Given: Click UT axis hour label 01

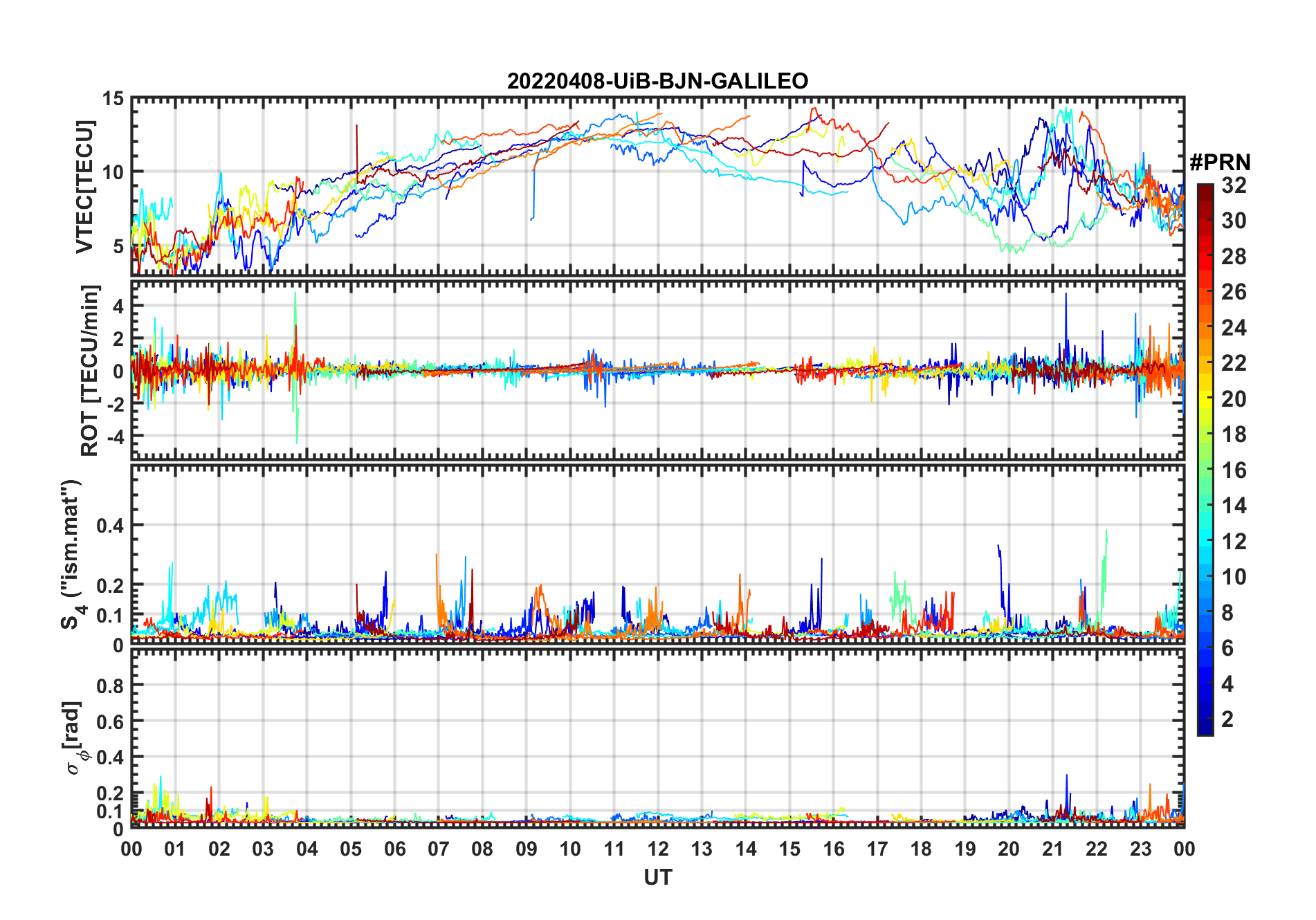Looking at the screenshot, I should coord(175,849).
